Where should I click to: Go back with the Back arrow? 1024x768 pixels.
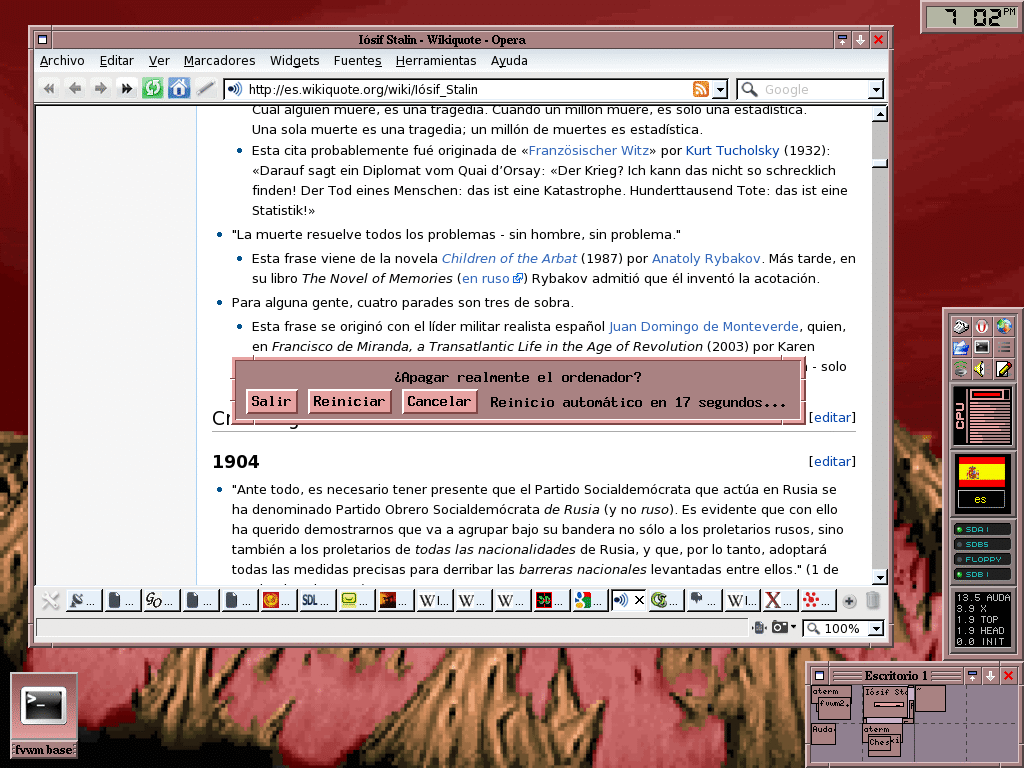pyautogui.click(x=75, y=88)
